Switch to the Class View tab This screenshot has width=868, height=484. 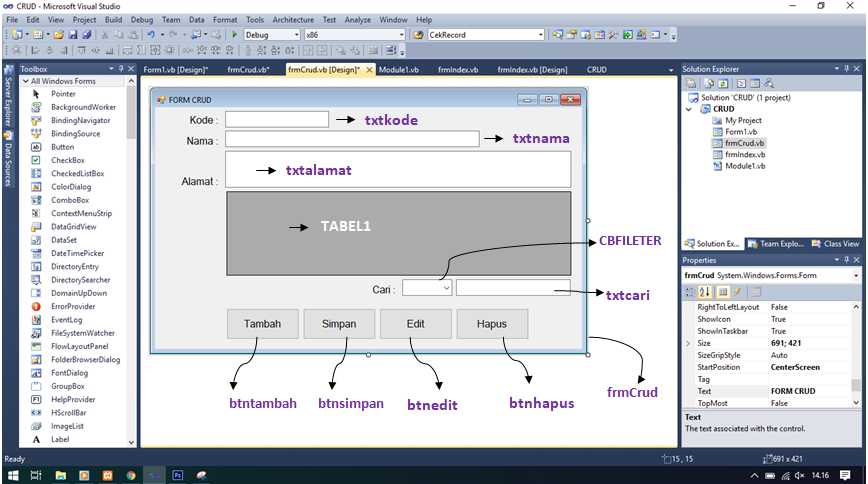[x=836, y=244]
